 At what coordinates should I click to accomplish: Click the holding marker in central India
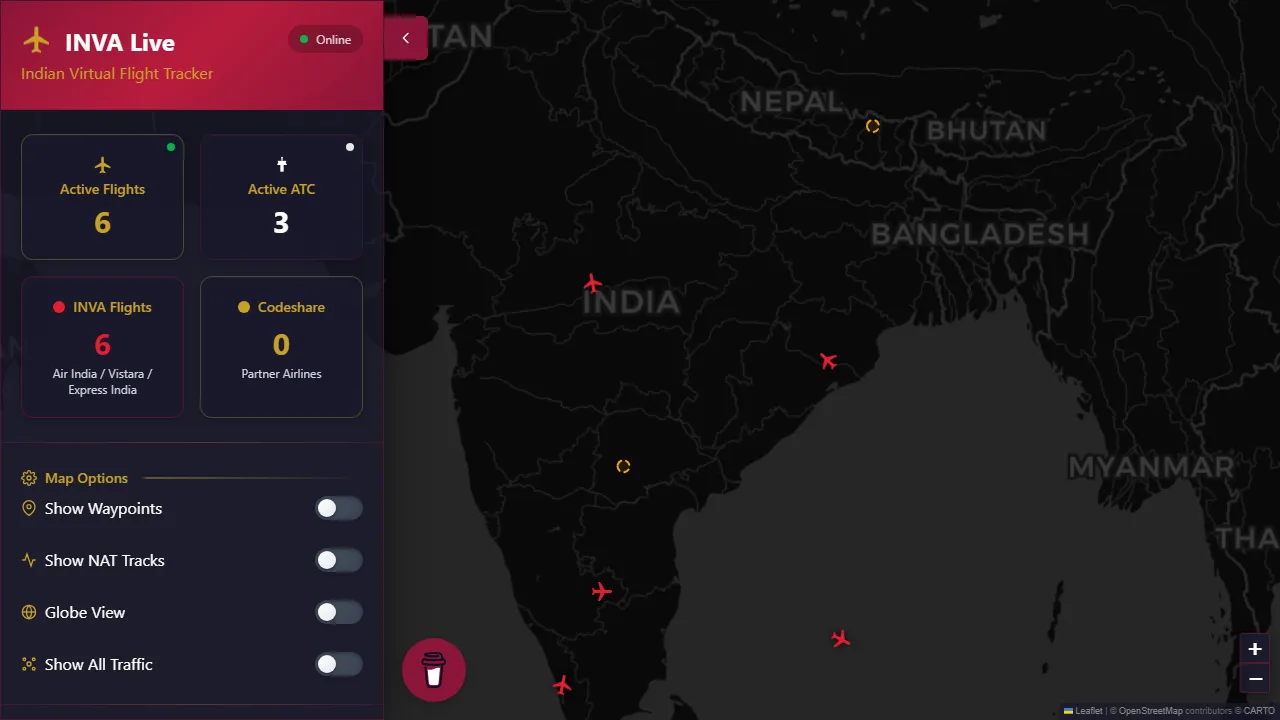pos(622,466)
